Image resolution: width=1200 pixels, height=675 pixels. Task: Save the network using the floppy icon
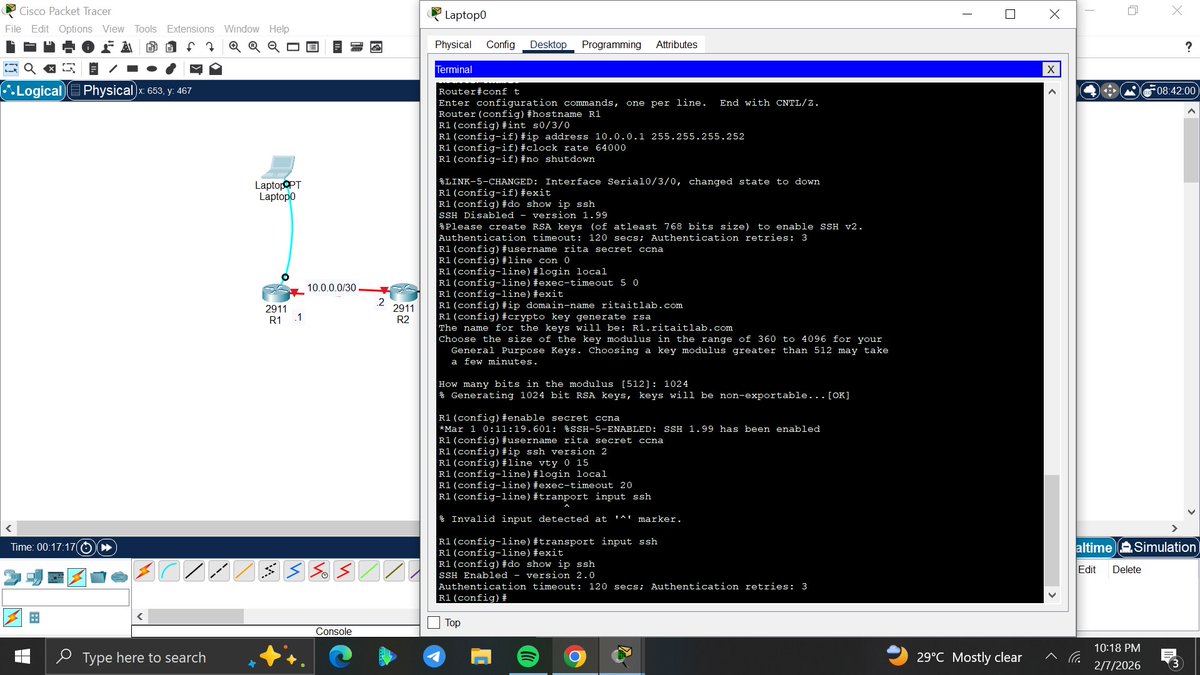pos(49,47)
